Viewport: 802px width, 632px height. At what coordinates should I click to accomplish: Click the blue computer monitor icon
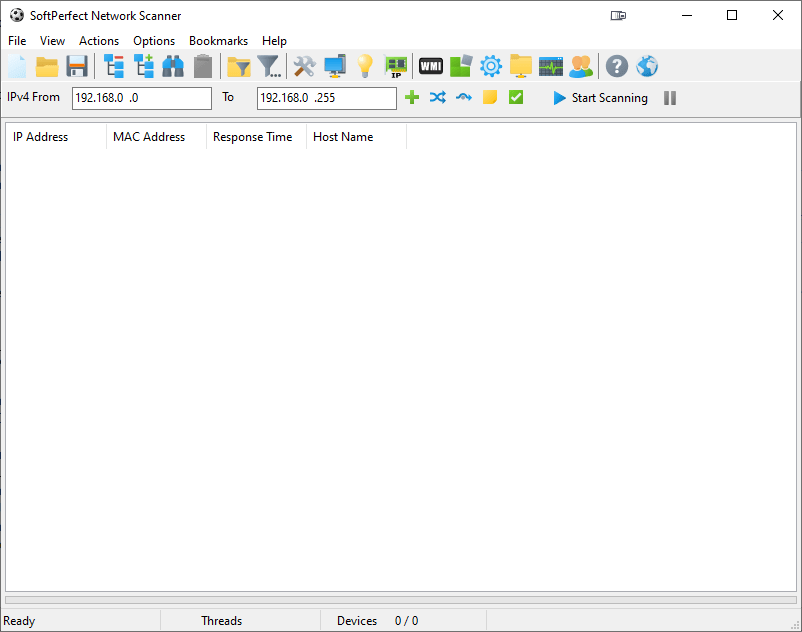coord(335,66)
